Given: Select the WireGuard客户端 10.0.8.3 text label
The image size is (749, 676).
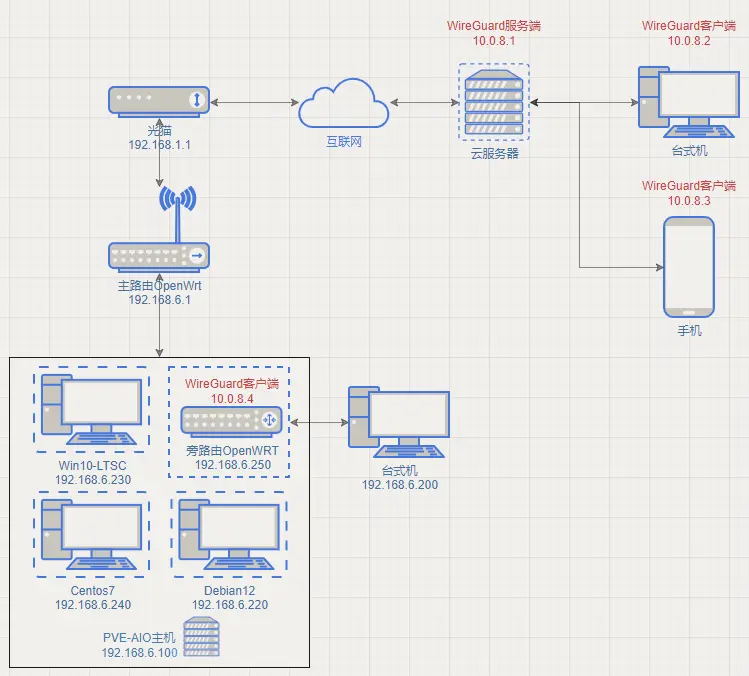Looking at the screenshot, I should [x=688, y=193].
